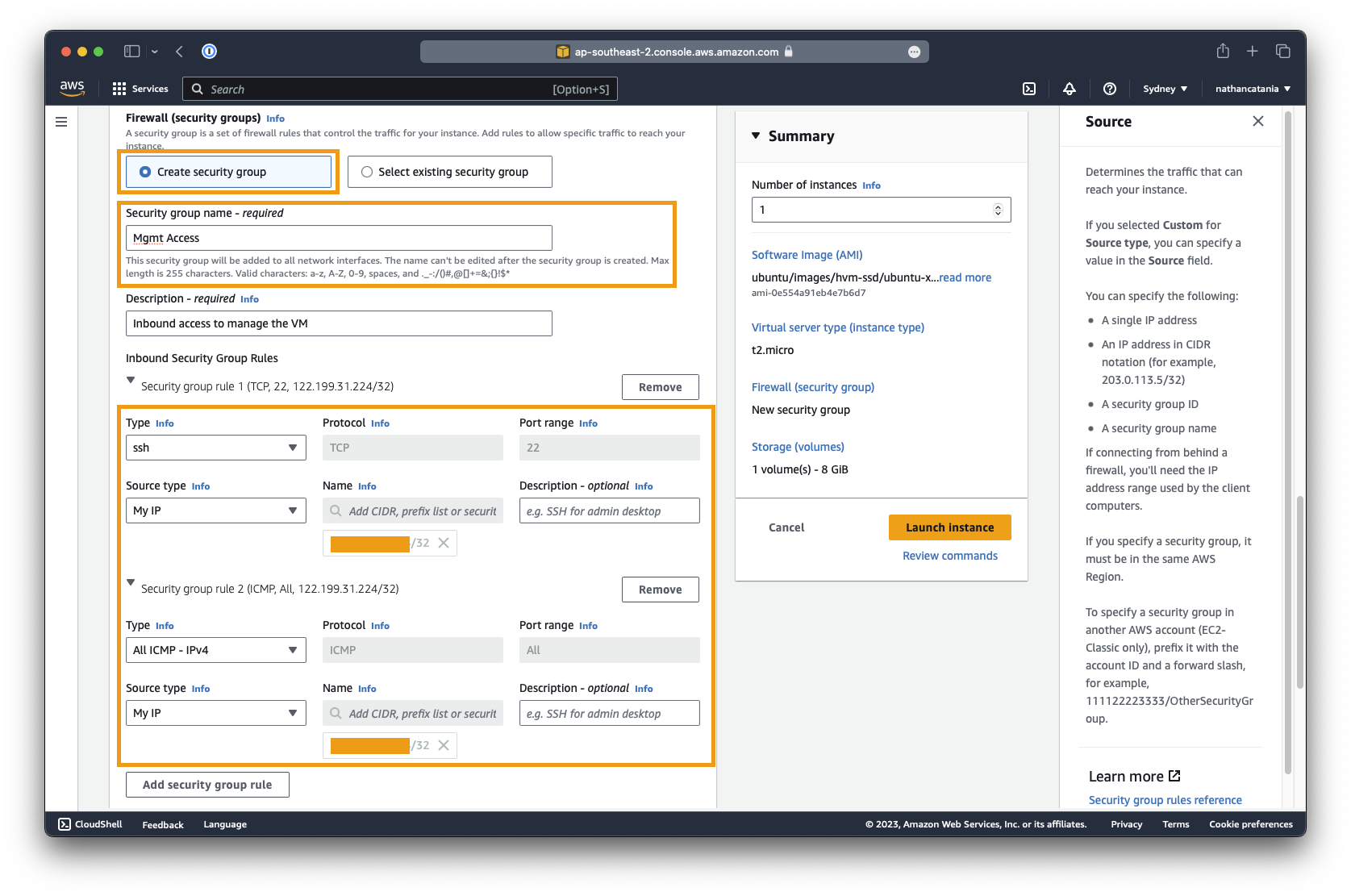Open Source type dropdown for ICMP rule
Screen dimensions: 1351x896
coord(215,713)
